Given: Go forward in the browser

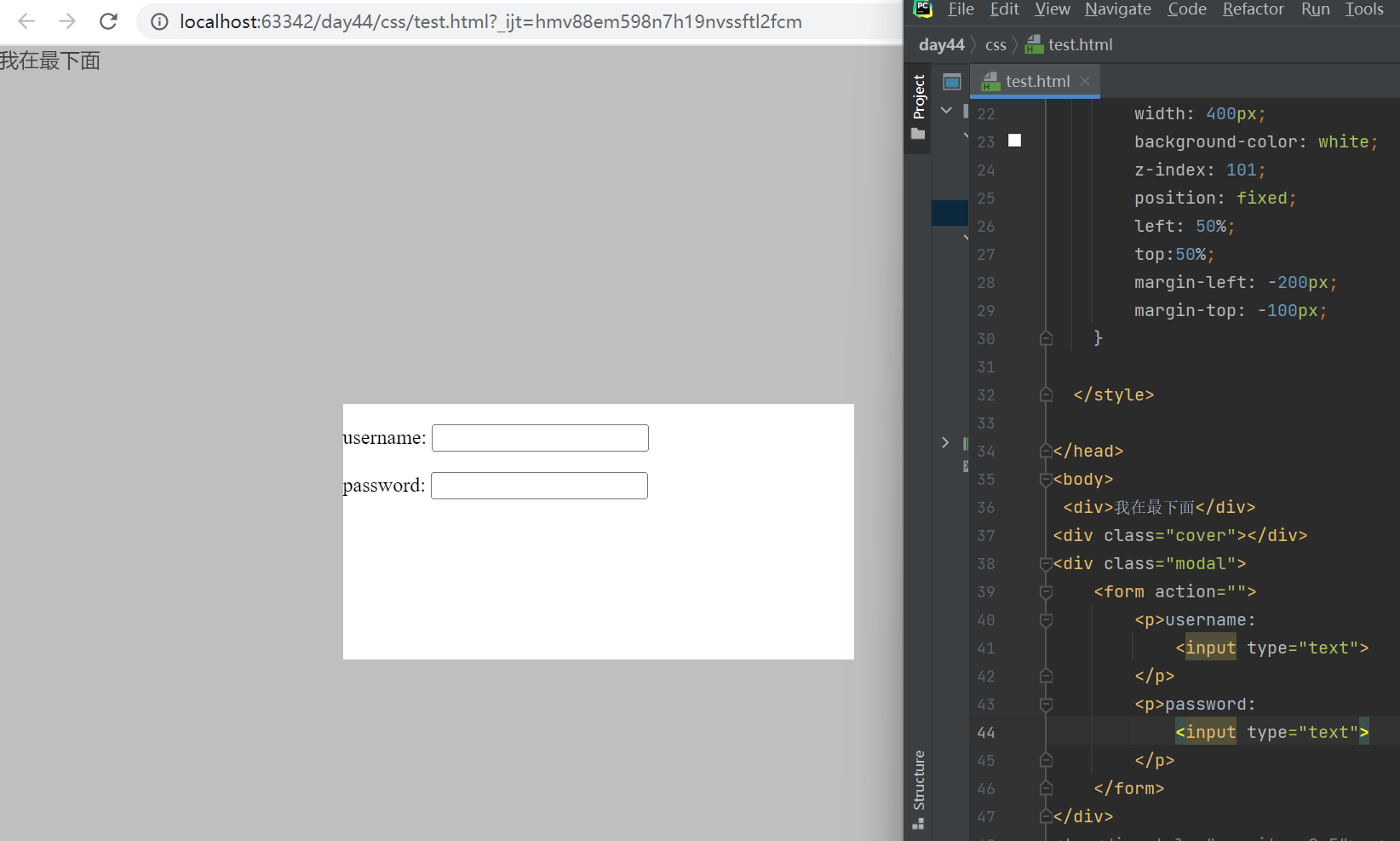Looking at the screenshot, I should [67, 21].
